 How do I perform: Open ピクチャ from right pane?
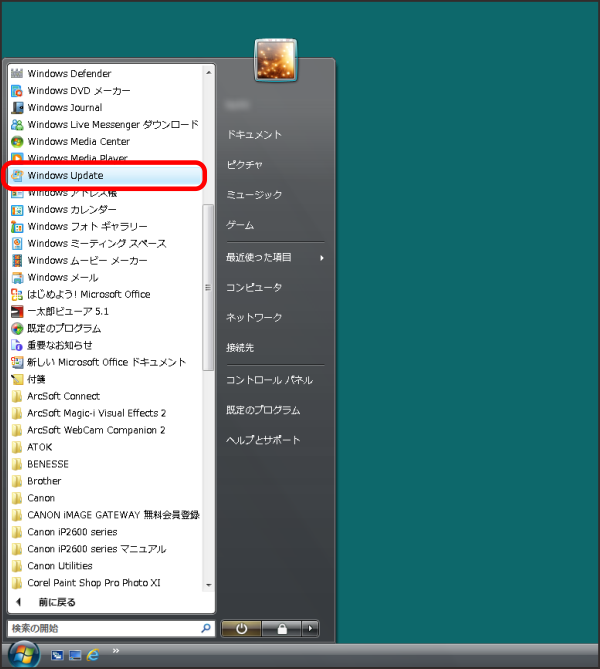[244, 165]
